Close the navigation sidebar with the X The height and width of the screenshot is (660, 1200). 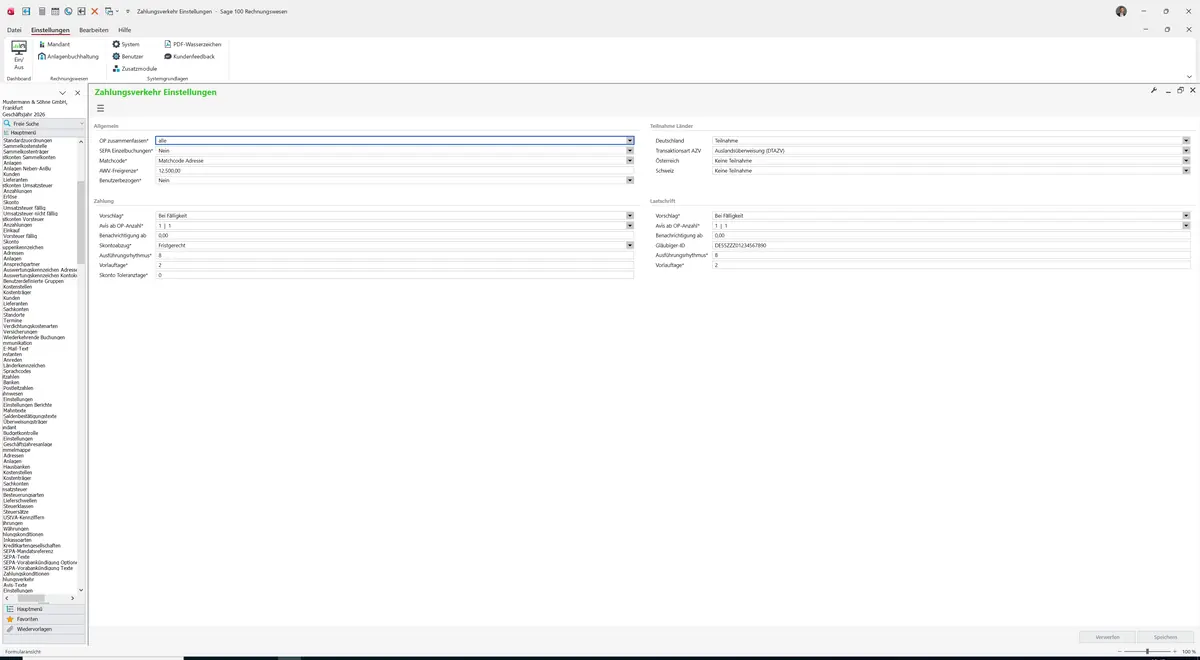(x=77, y=93)
